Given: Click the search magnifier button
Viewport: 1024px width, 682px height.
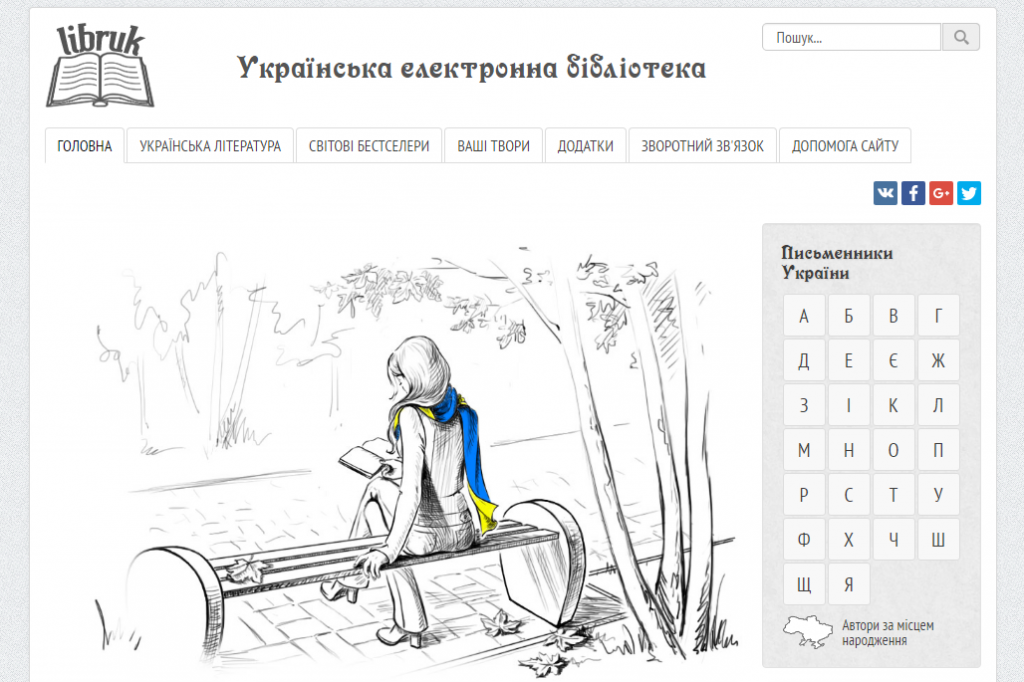Looking at the screenshot, I should (x=961, y=38).
